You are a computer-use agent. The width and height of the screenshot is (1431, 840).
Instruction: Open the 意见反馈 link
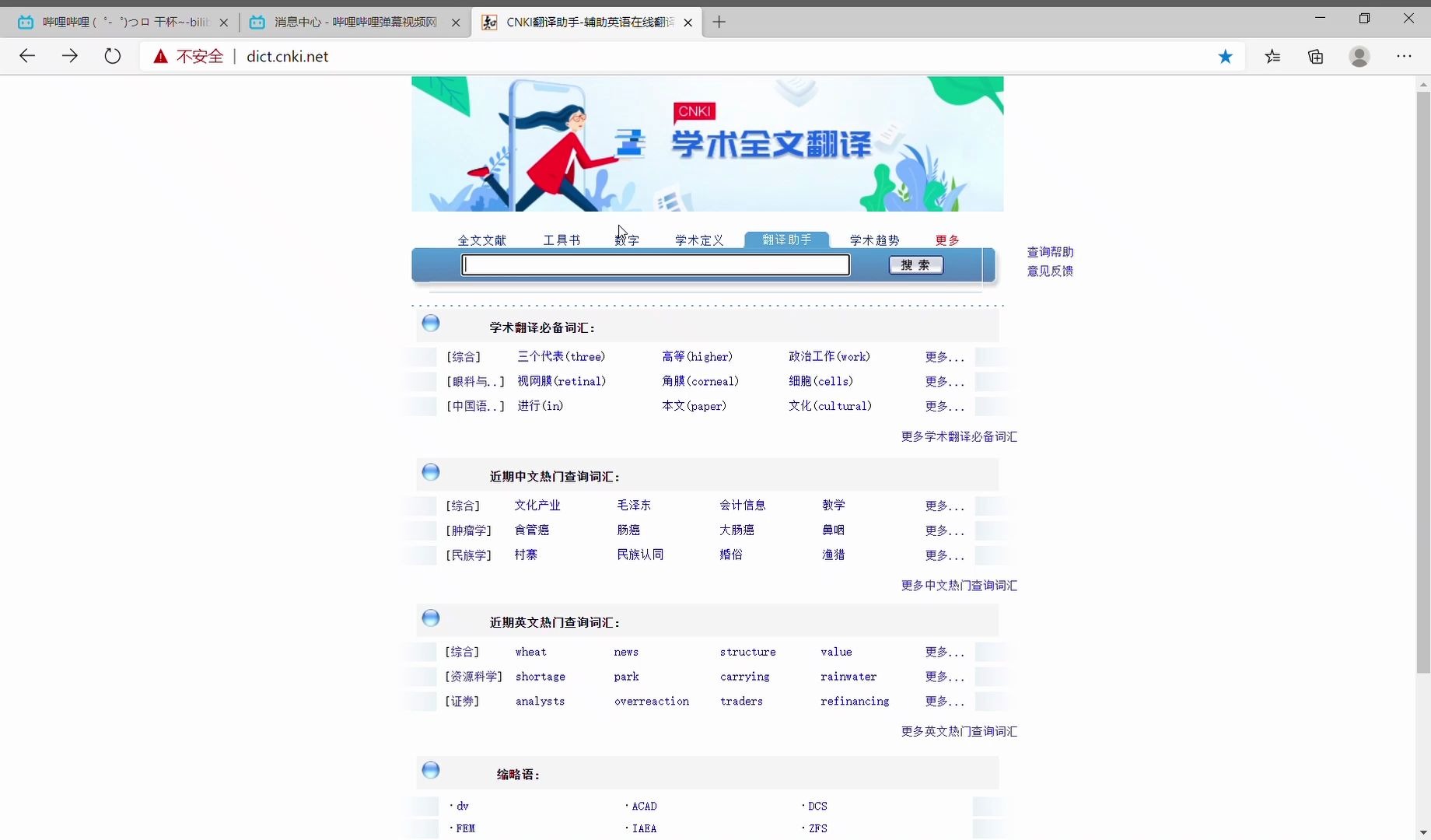(1050, 271)
